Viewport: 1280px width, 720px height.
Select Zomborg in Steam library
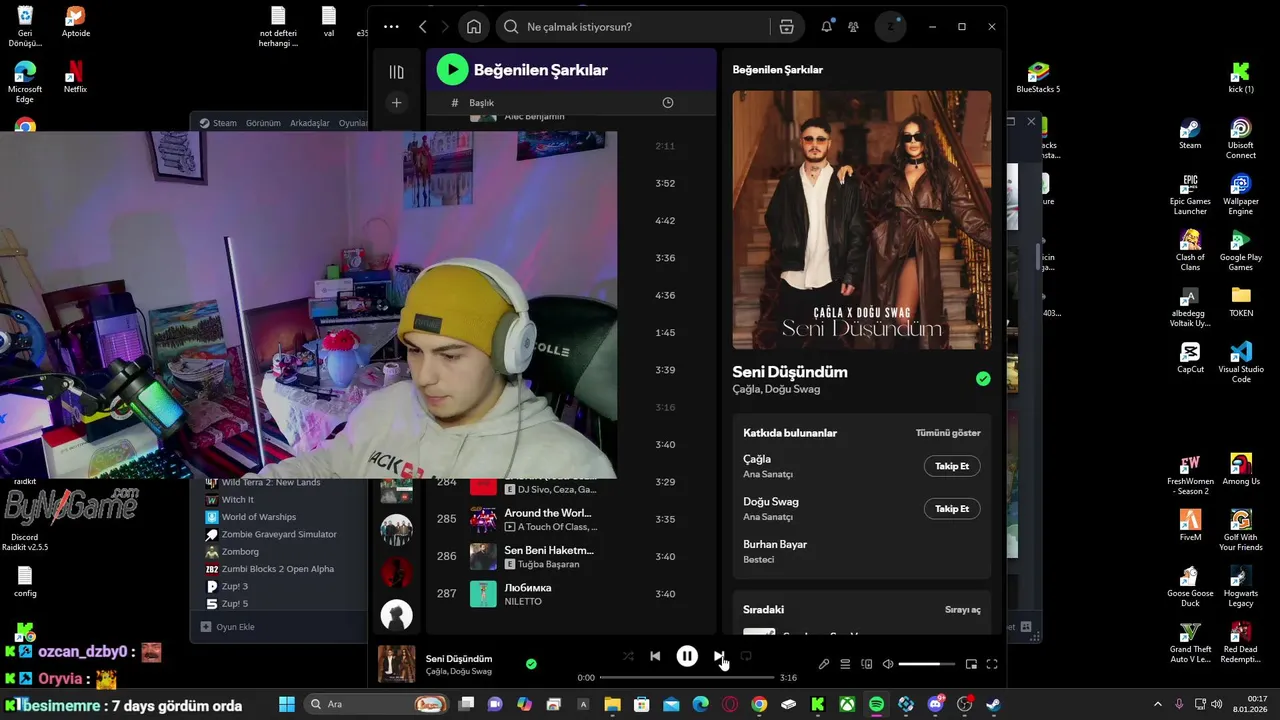[x=240, y=552]
